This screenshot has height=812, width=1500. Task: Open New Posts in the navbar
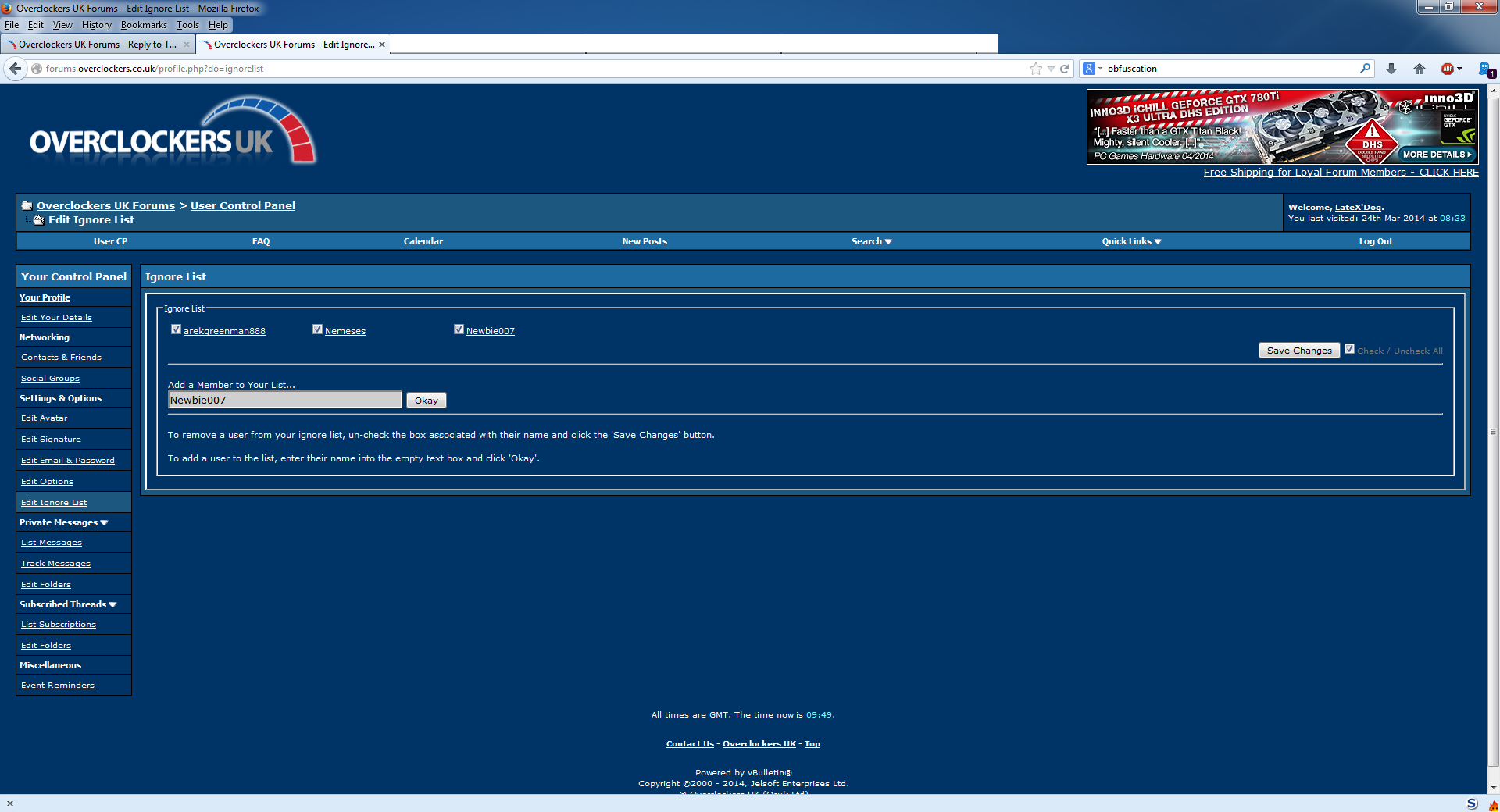click(645, 241)
